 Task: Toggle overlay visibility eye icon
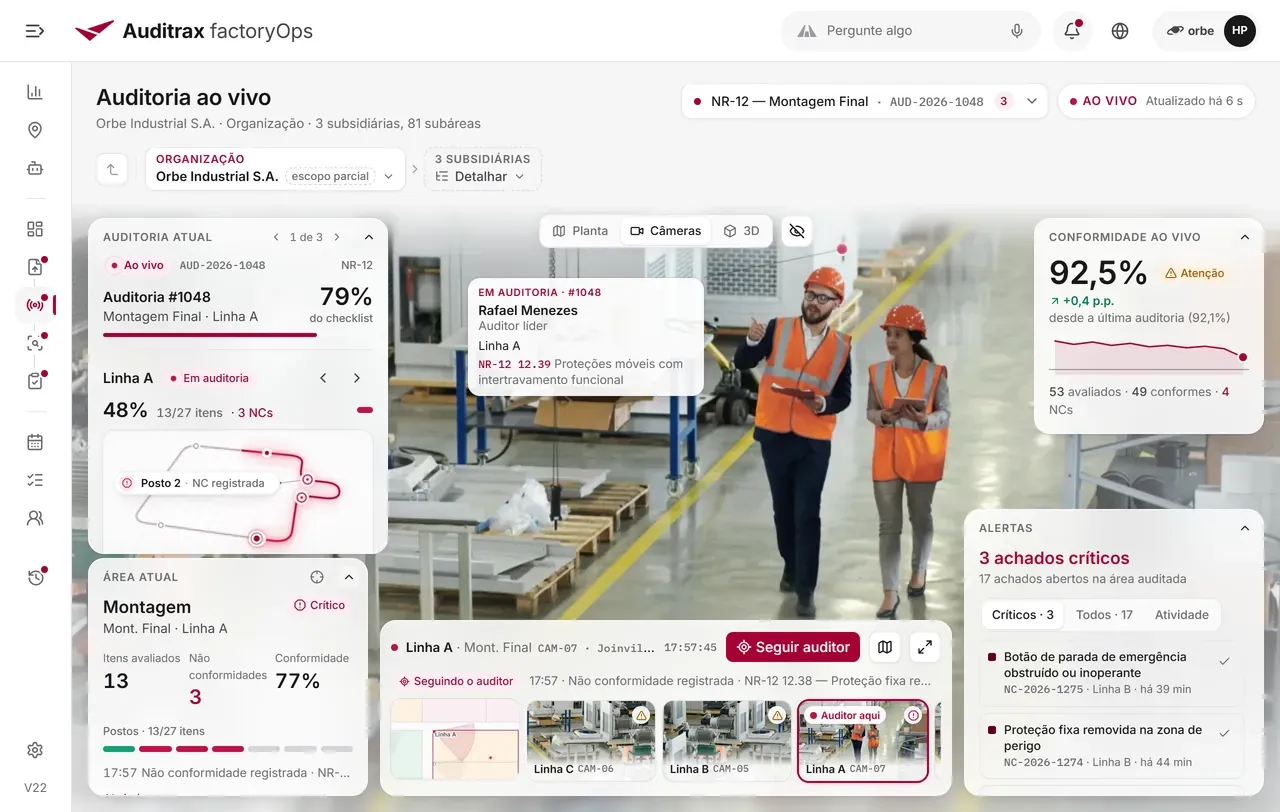797,231
